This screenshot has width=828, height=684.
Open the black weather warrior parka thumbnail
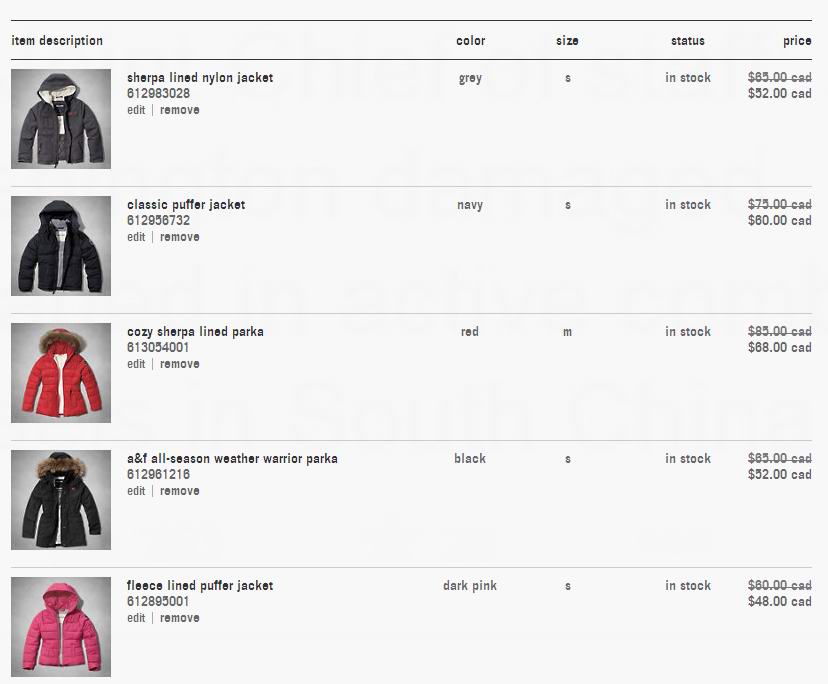click(x=61, y=500)
